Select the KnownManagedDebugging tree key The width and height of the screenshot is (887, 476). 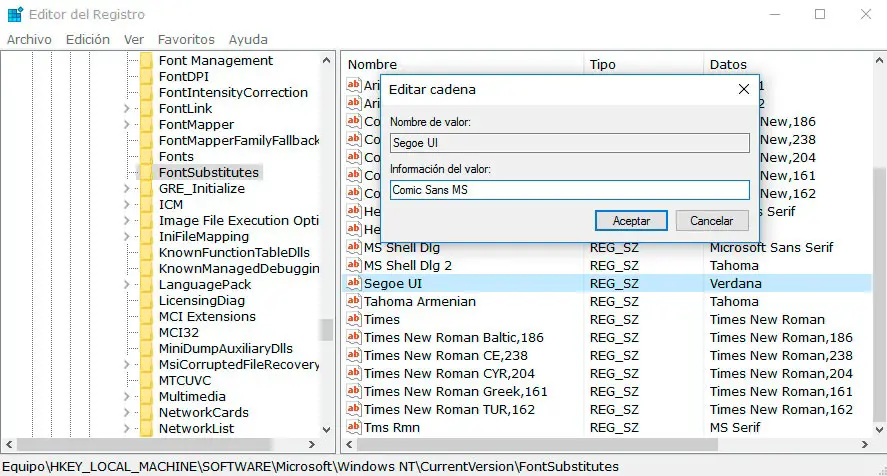pos(239,269)
